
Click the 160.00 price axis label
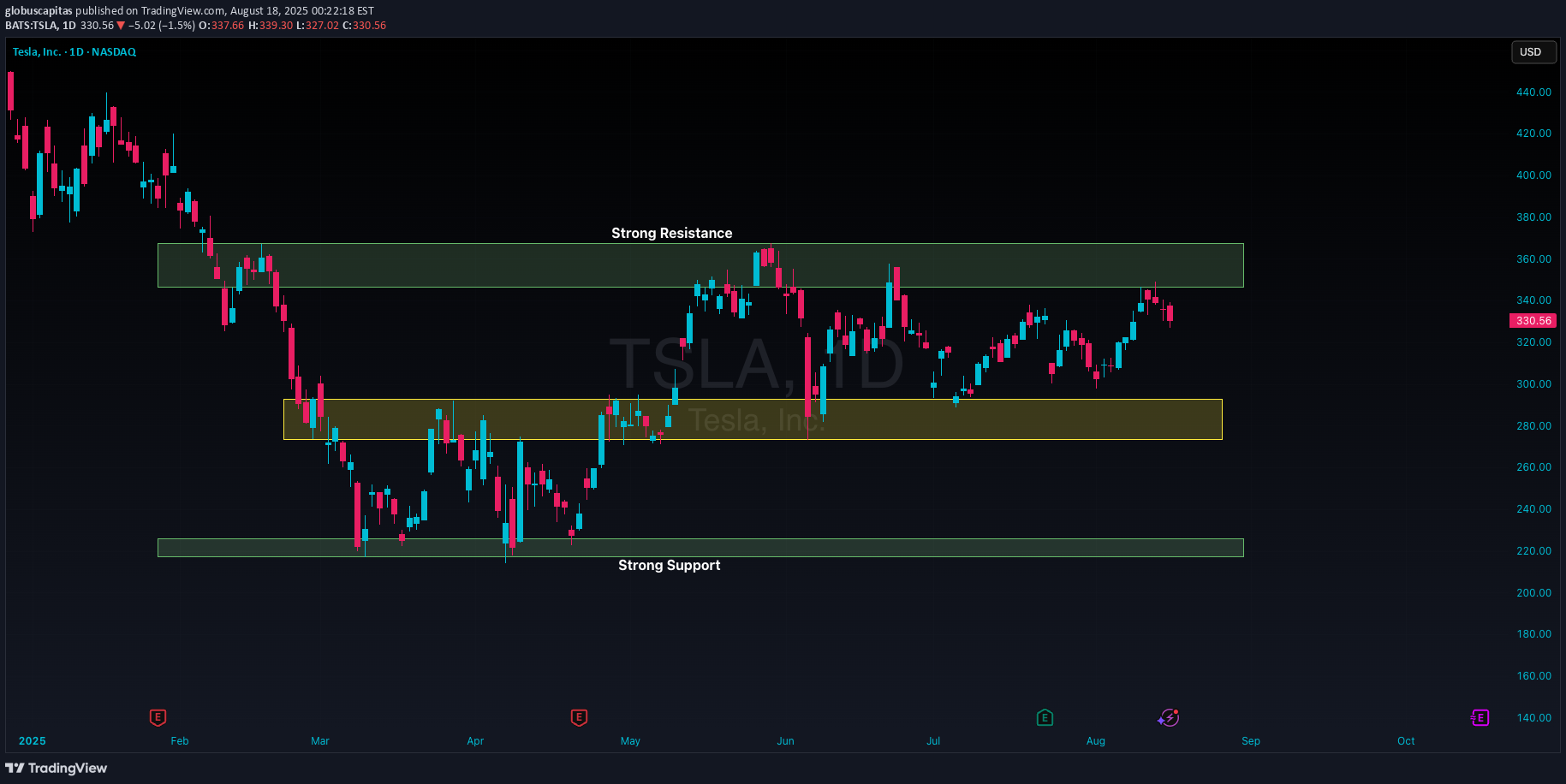[1533, 676]
